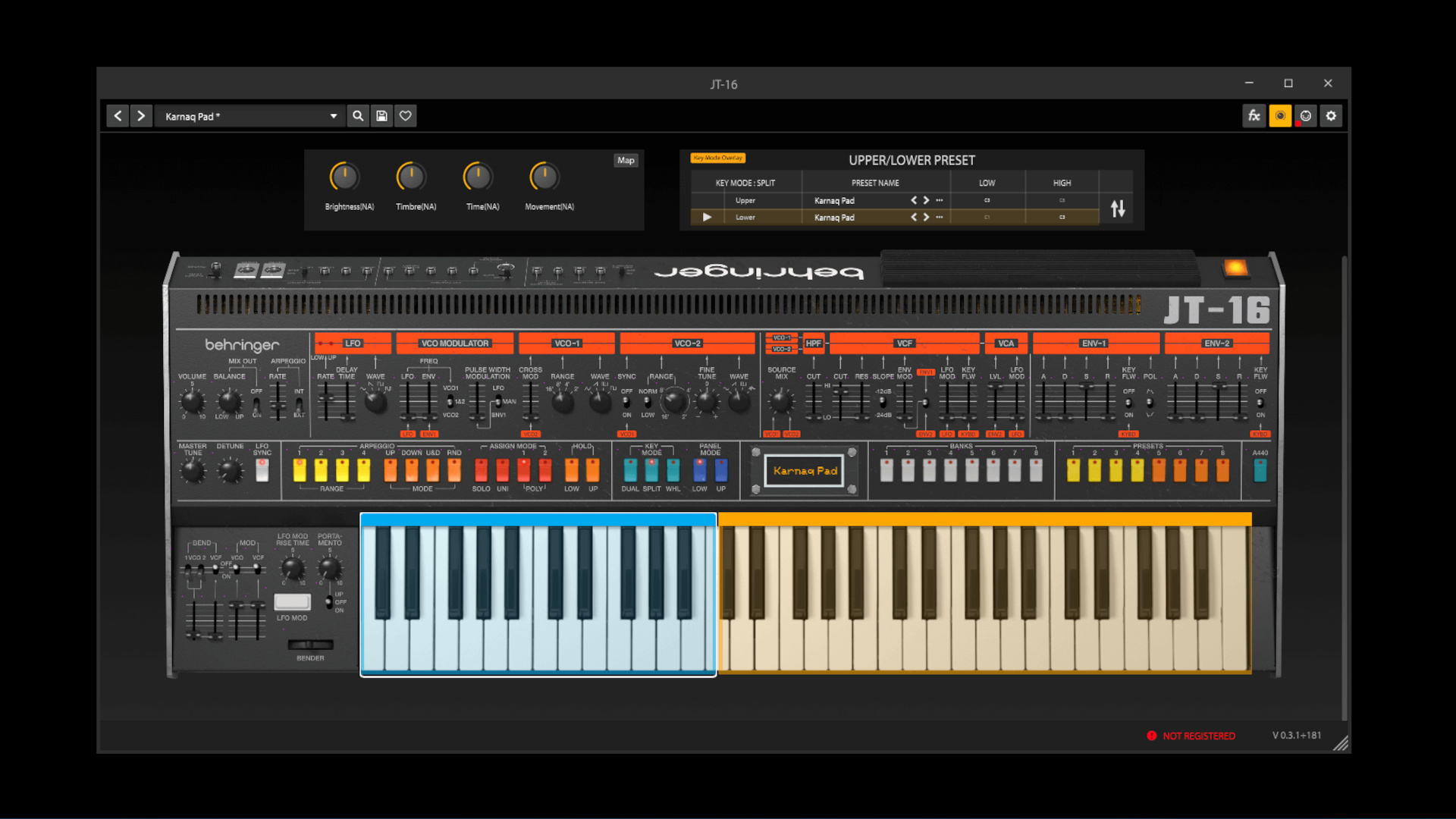Click the play arrow on the Lower row
This screenshot has height=819, width=1456.
(x=707, y=217)
